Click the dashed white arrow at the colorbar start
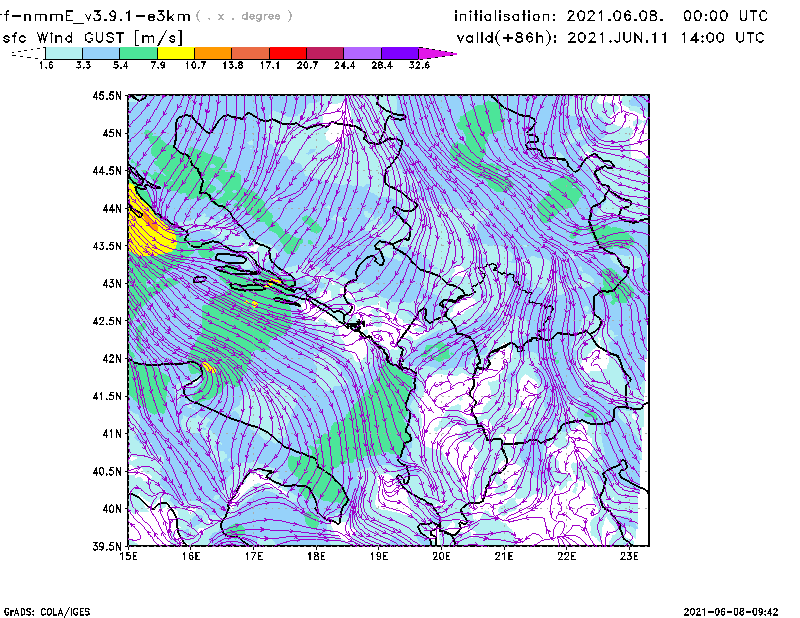 tap(28, 53)
